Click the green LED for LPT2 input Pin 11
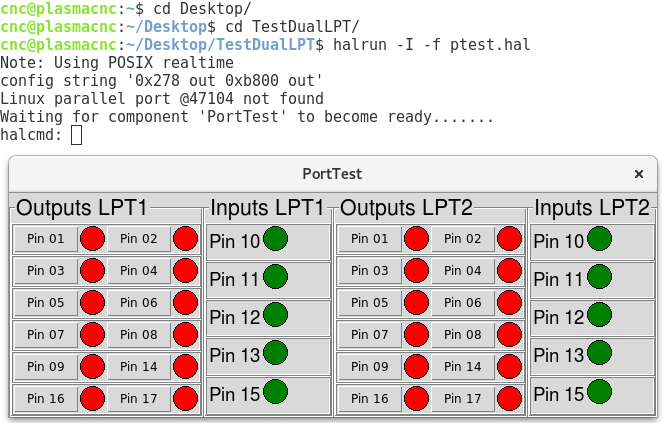662x423 pixels. tap(599, 277)
